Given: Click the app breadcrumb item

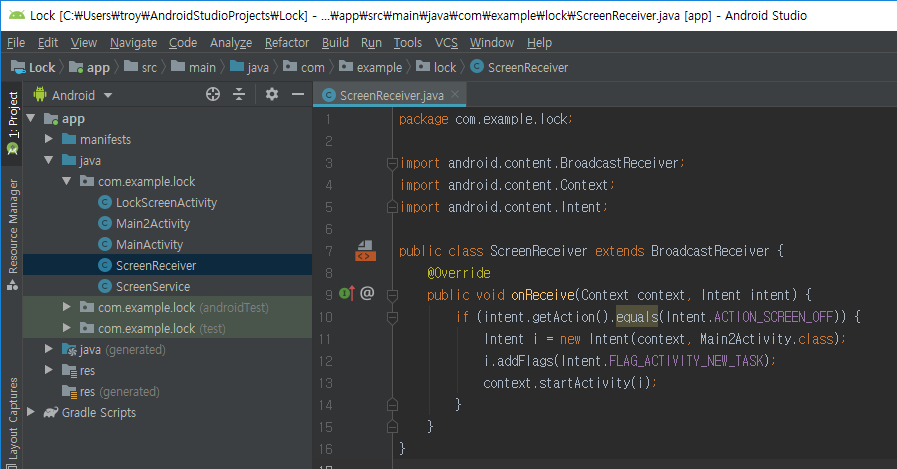Looking at the screenshot, I should point(90,67).
